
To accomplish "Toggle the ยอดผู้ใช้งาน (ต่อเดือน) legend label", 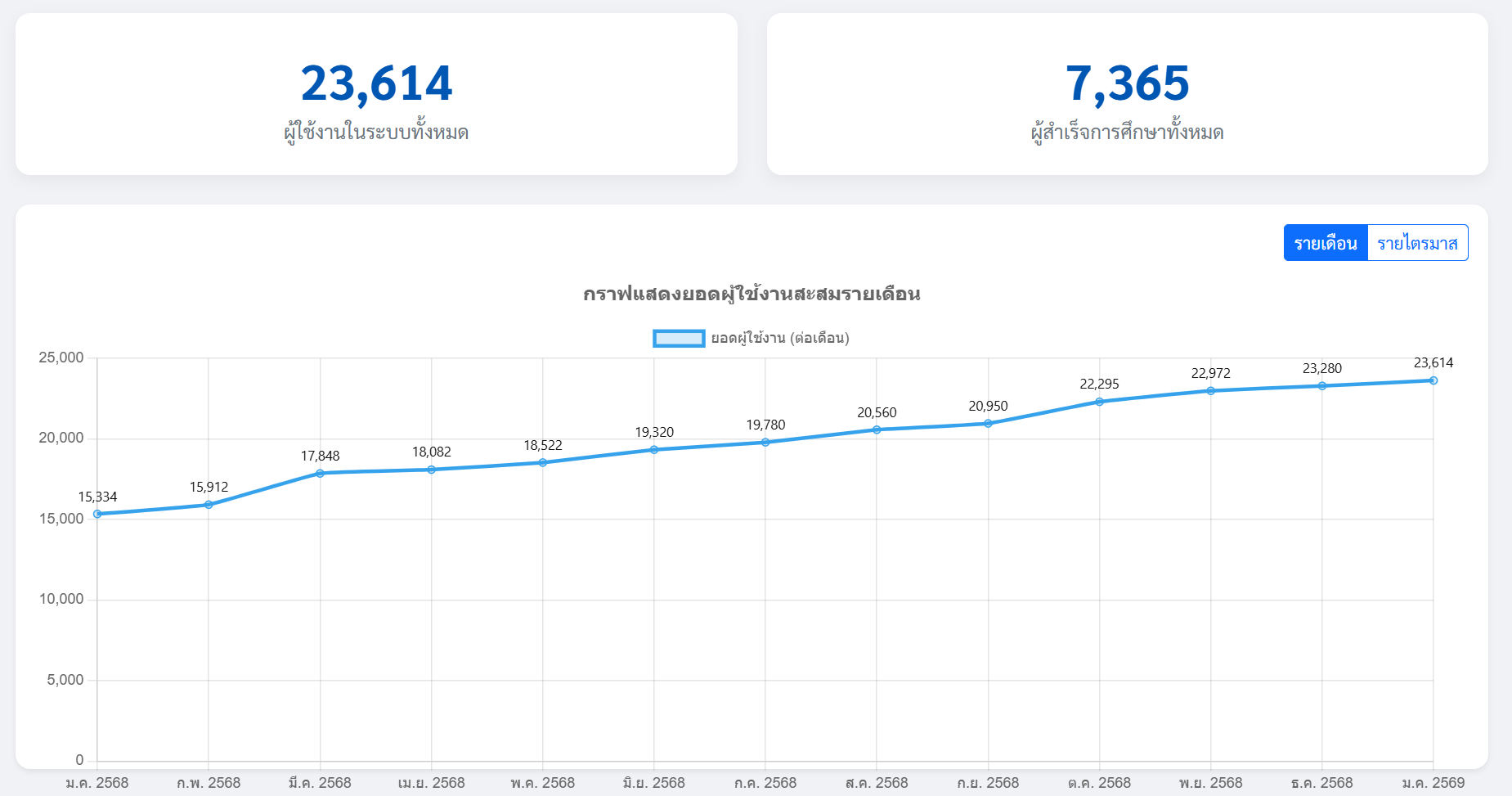I will point(779,338).
